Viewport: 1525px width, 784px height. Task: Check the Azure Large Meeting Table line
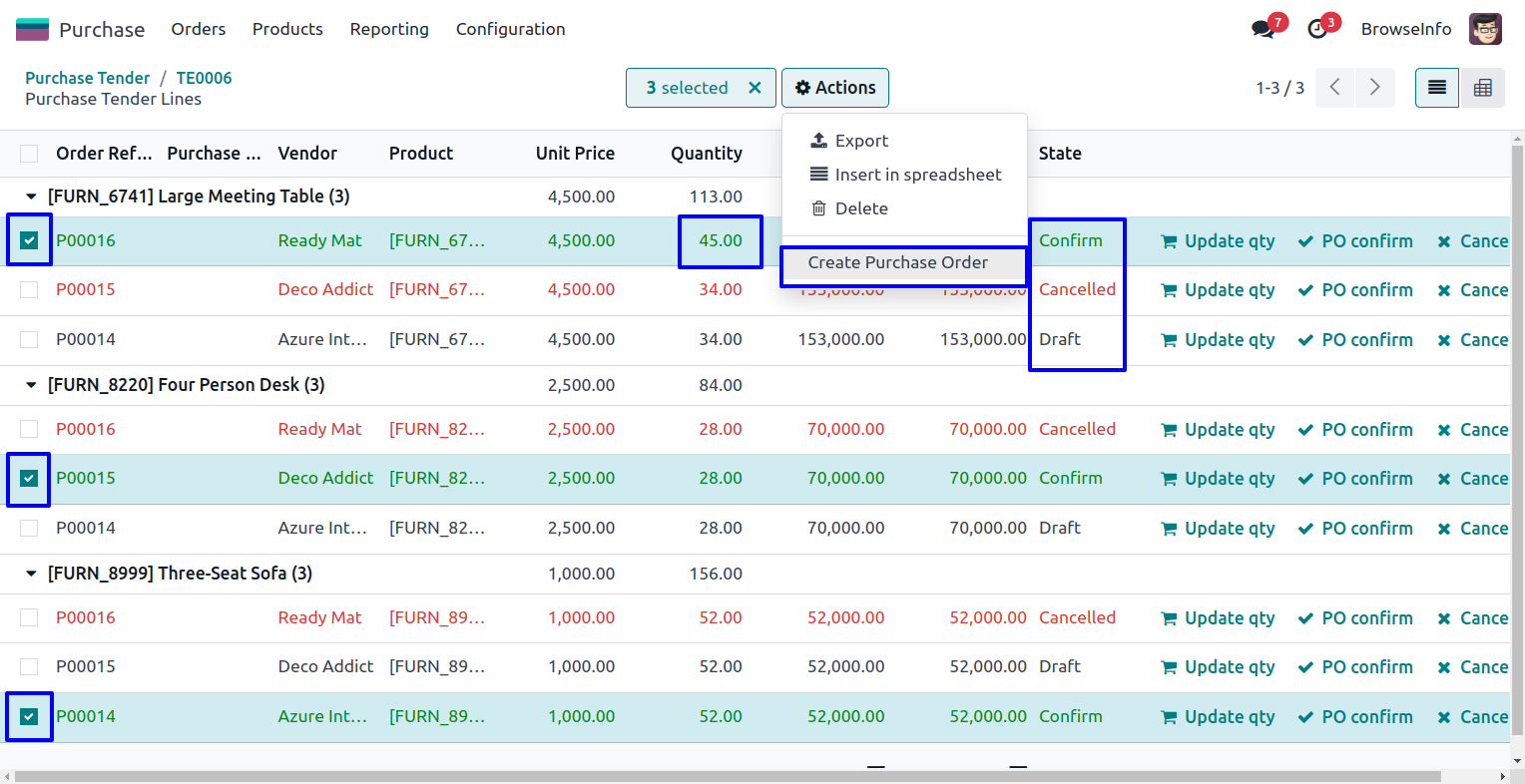click(29, 339)
